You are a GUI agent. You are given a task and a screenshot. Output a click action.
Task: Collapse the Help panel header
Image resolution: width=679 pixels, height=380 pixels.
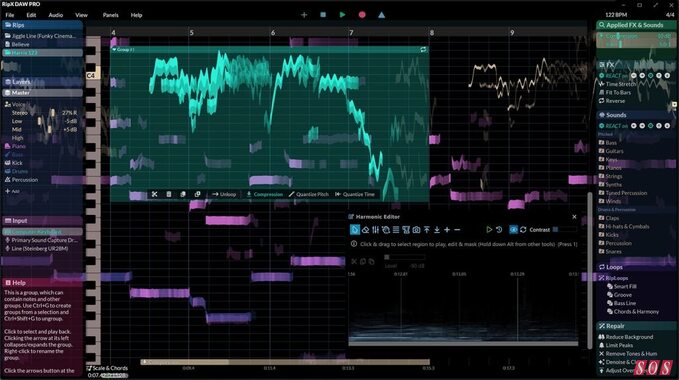point(42,283)
